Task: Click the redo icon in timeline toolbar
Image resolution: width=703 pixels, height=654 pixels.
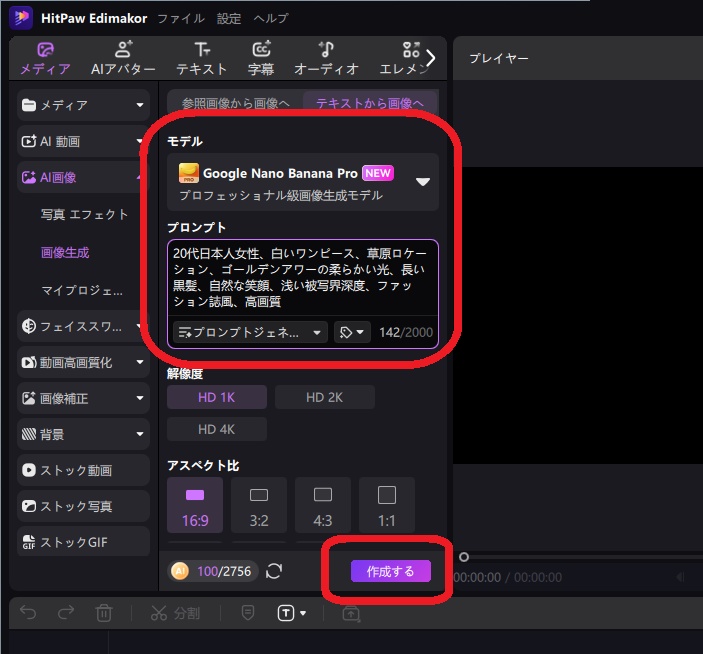Action: point(66,613)
